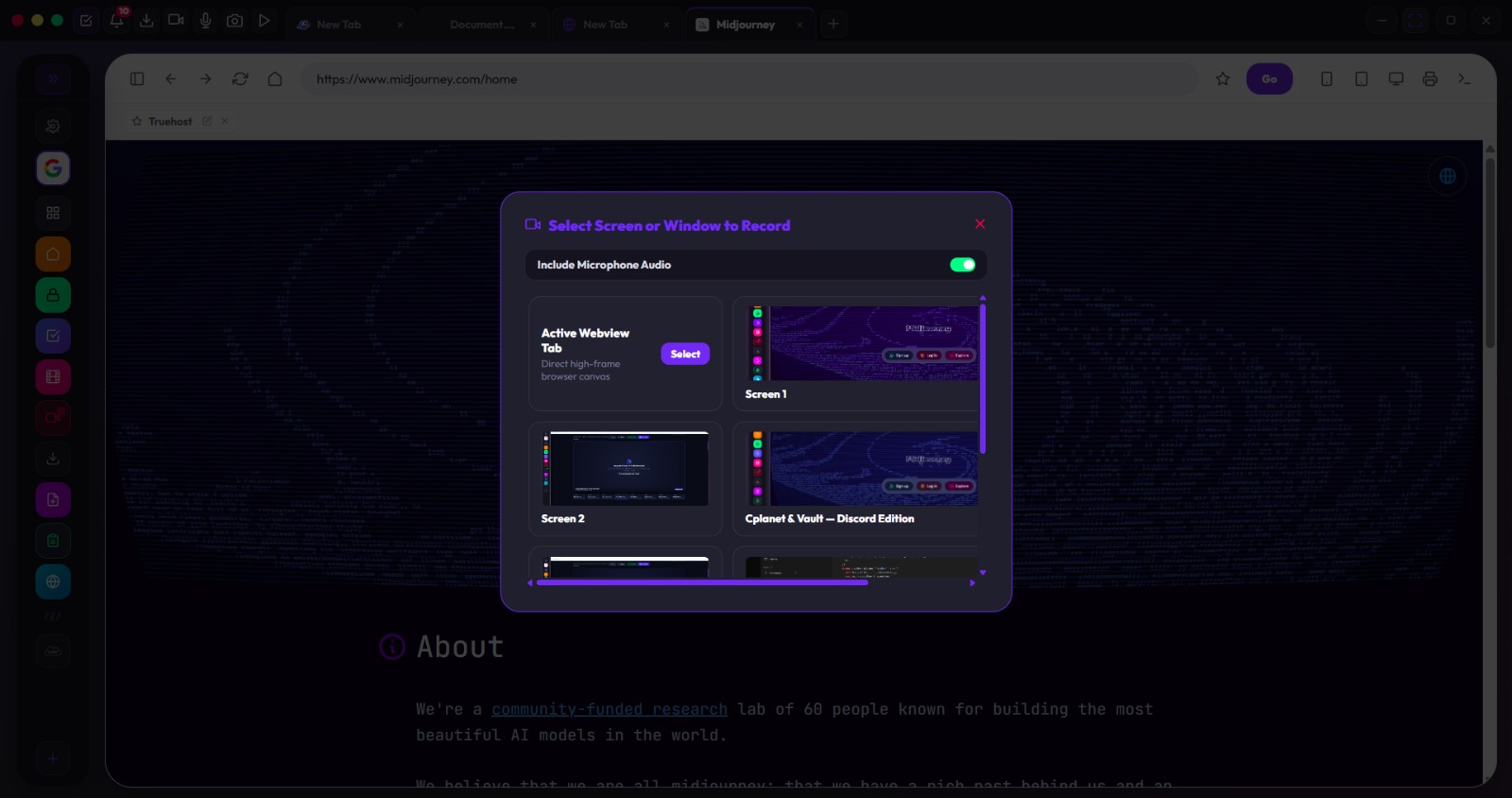Toggle Include Microphone Audio switch
1512x798 pixels.
click(962, 265)
